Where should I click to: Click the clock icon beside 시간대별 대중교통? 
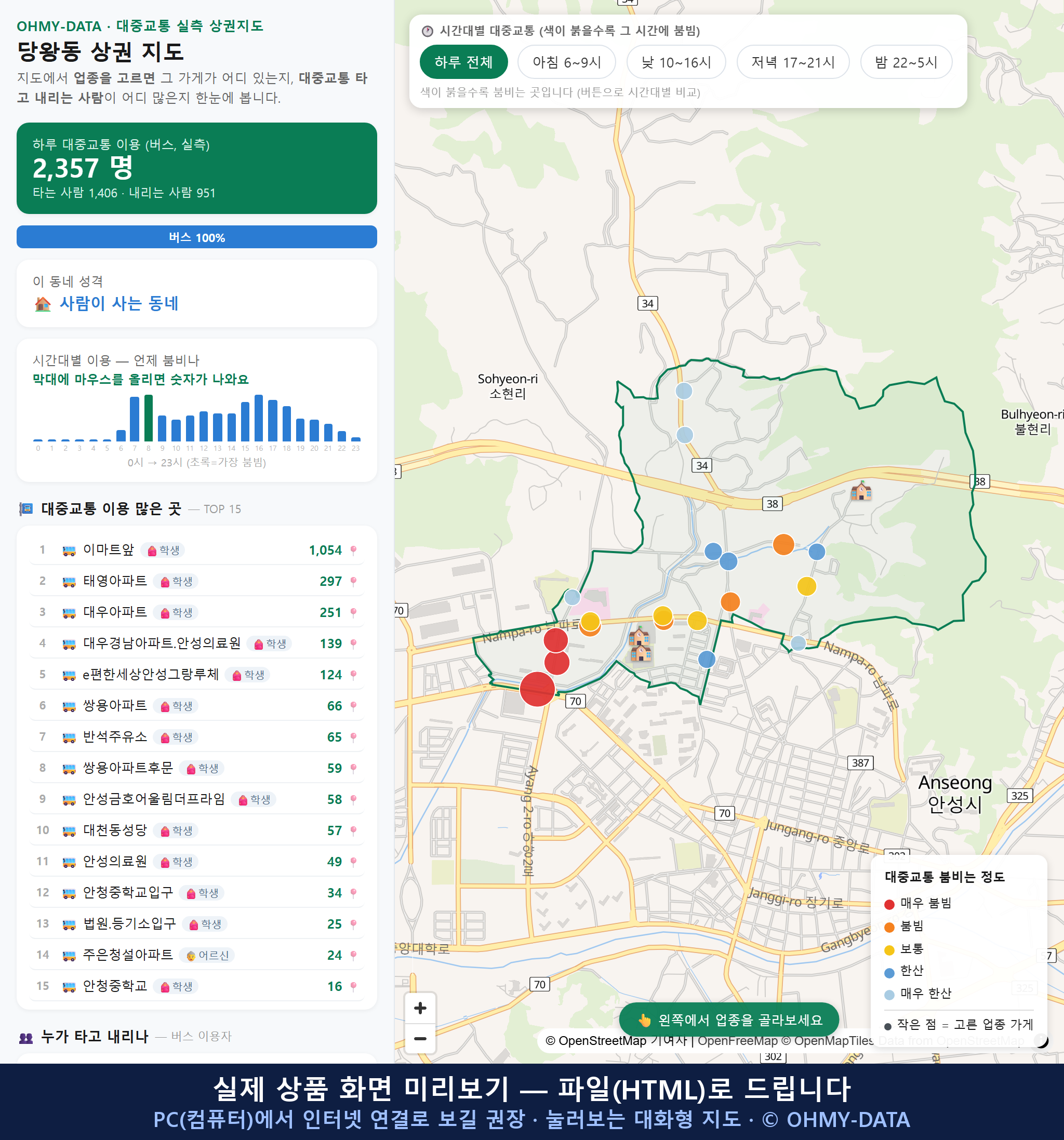(x=428, y=31)
